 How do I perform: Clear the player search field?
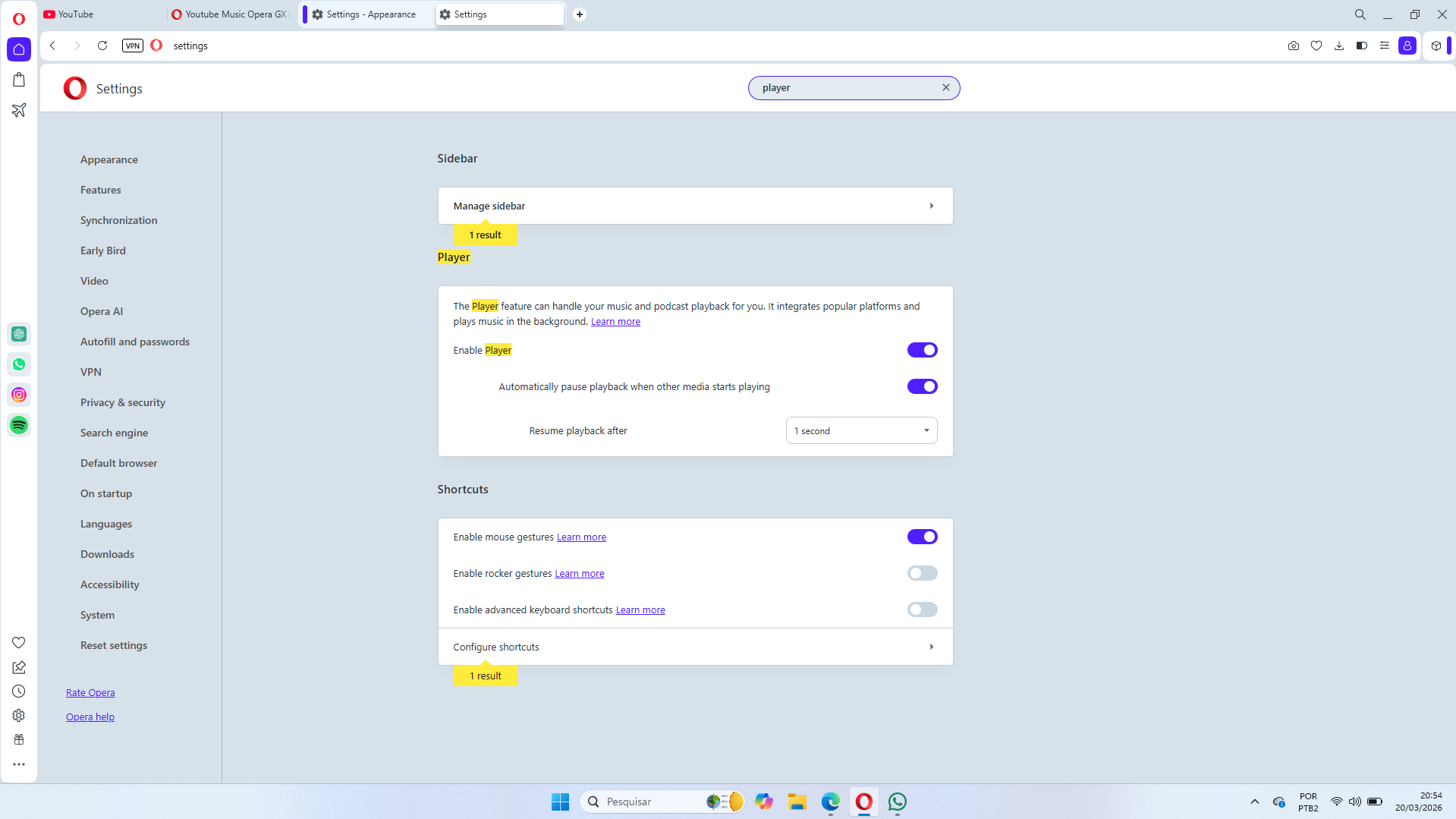coord(945,87)
